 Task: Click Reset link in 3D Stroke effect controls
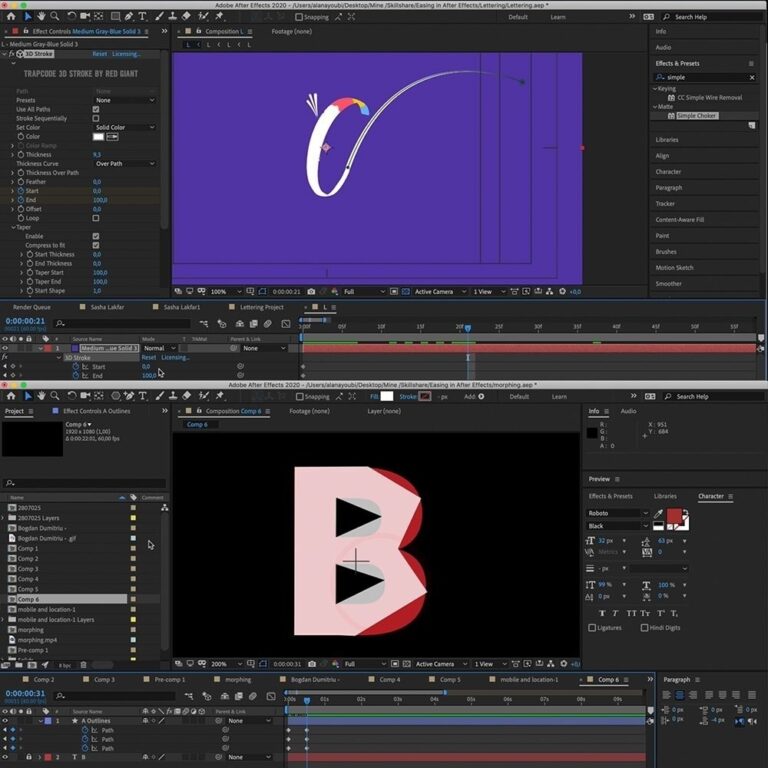click(x=99, y=54)
